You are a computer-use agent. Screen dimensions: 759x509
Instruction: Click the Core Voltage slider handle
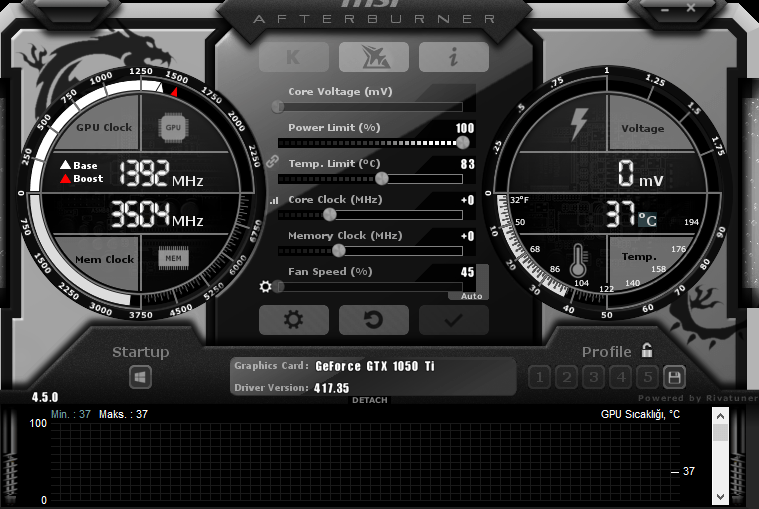click(278, 106)
